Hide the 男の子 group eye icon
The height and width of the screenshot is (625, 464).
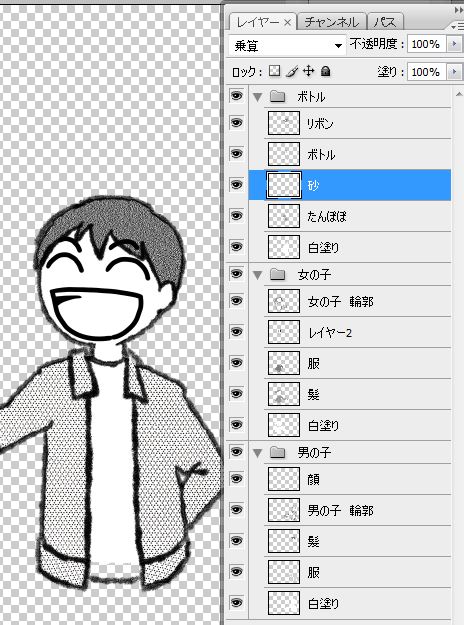(236, 452)
